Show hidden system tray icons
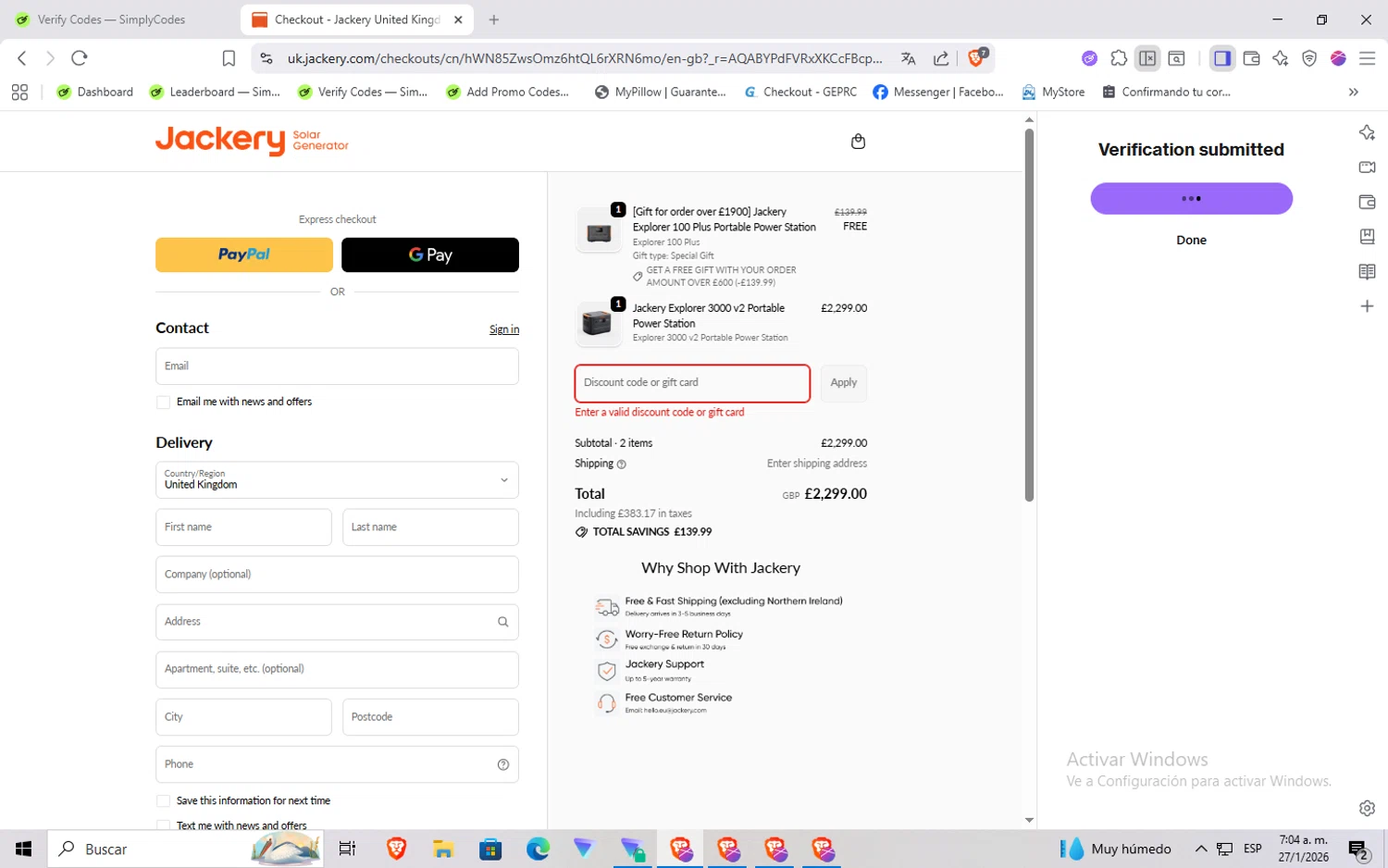 pos(1201,849)
